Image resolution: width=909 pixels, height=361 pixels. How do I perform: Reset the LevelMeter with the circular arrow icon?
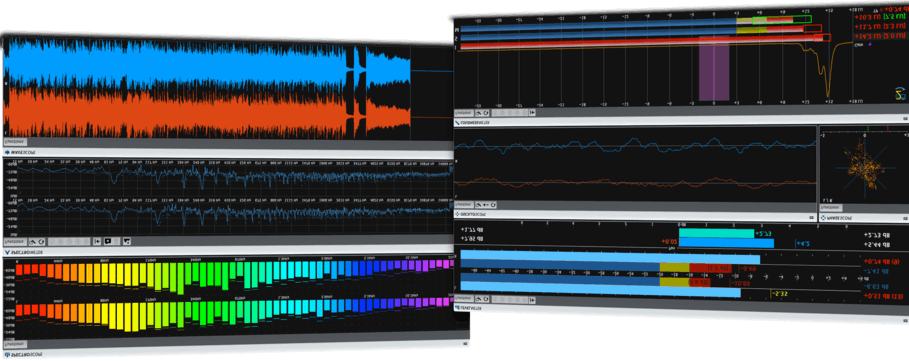(486, 299)
